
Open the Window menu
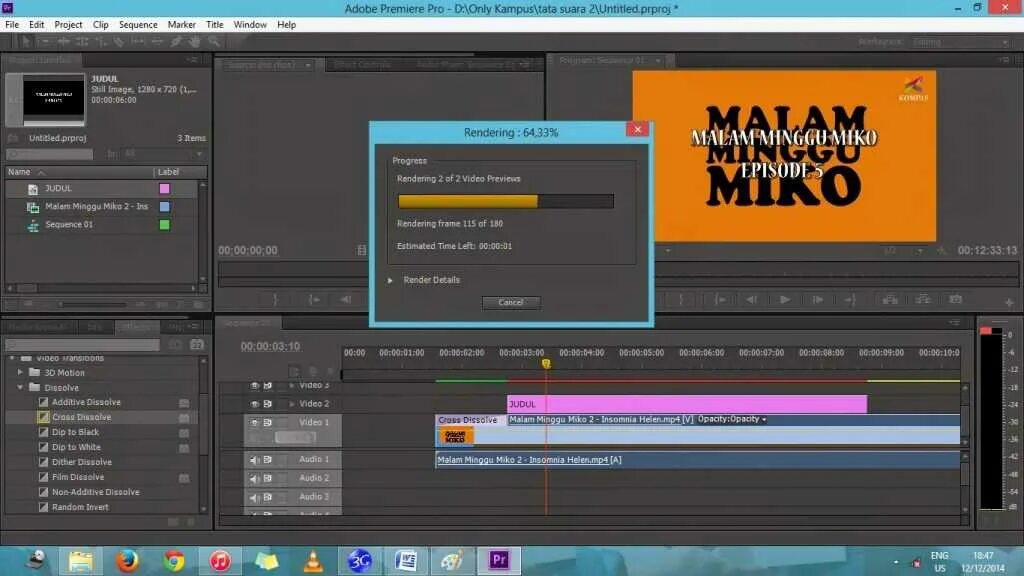point(250,25)
